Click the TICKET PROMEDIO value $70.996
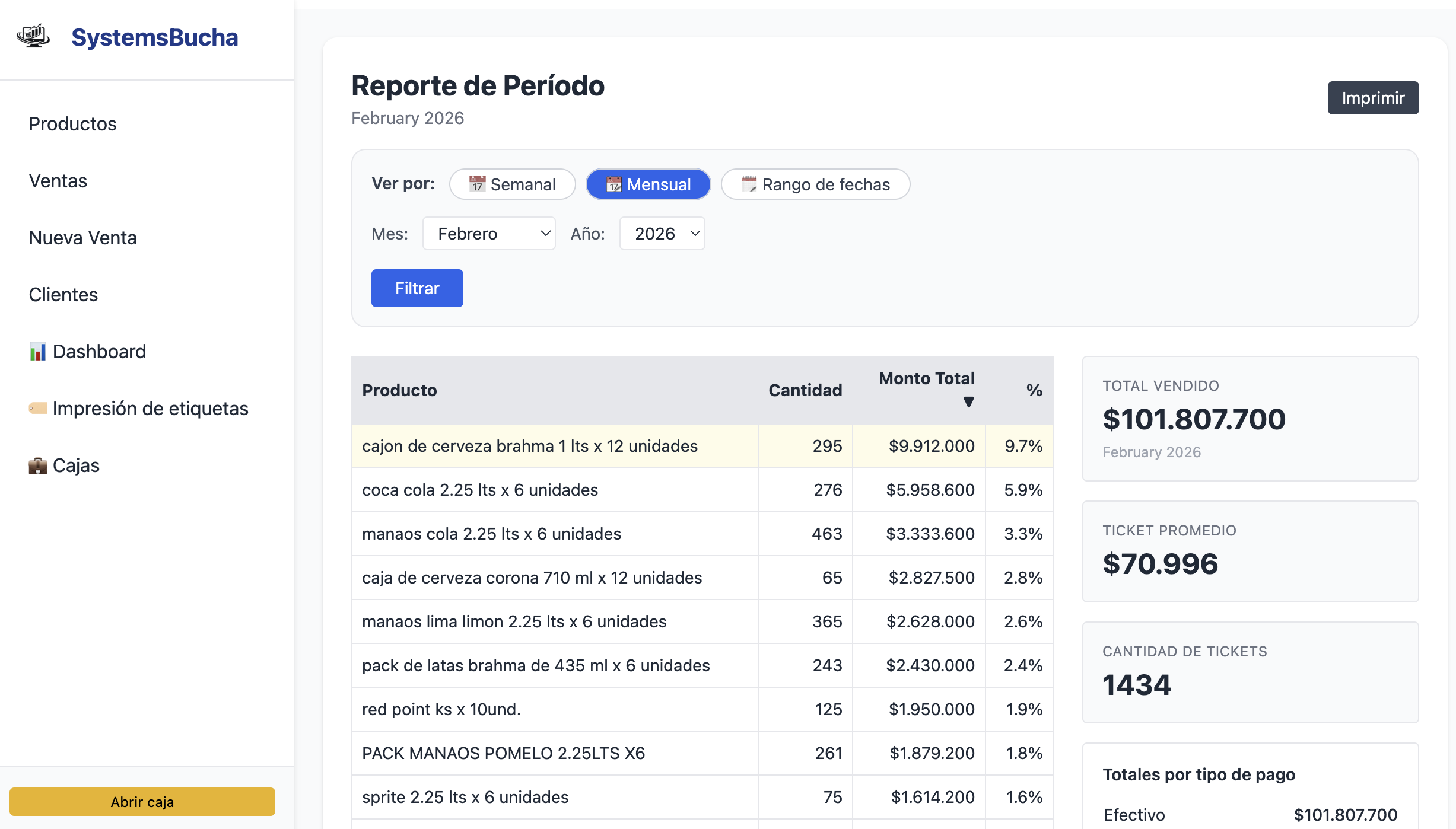The height and width of the screenshot is (829, 1456). [x=1160, y=564]
